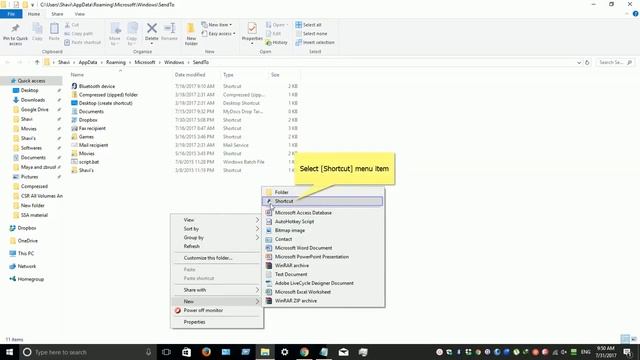Select Folder from New submenu

pyautogui.click(x=323, y=192)
